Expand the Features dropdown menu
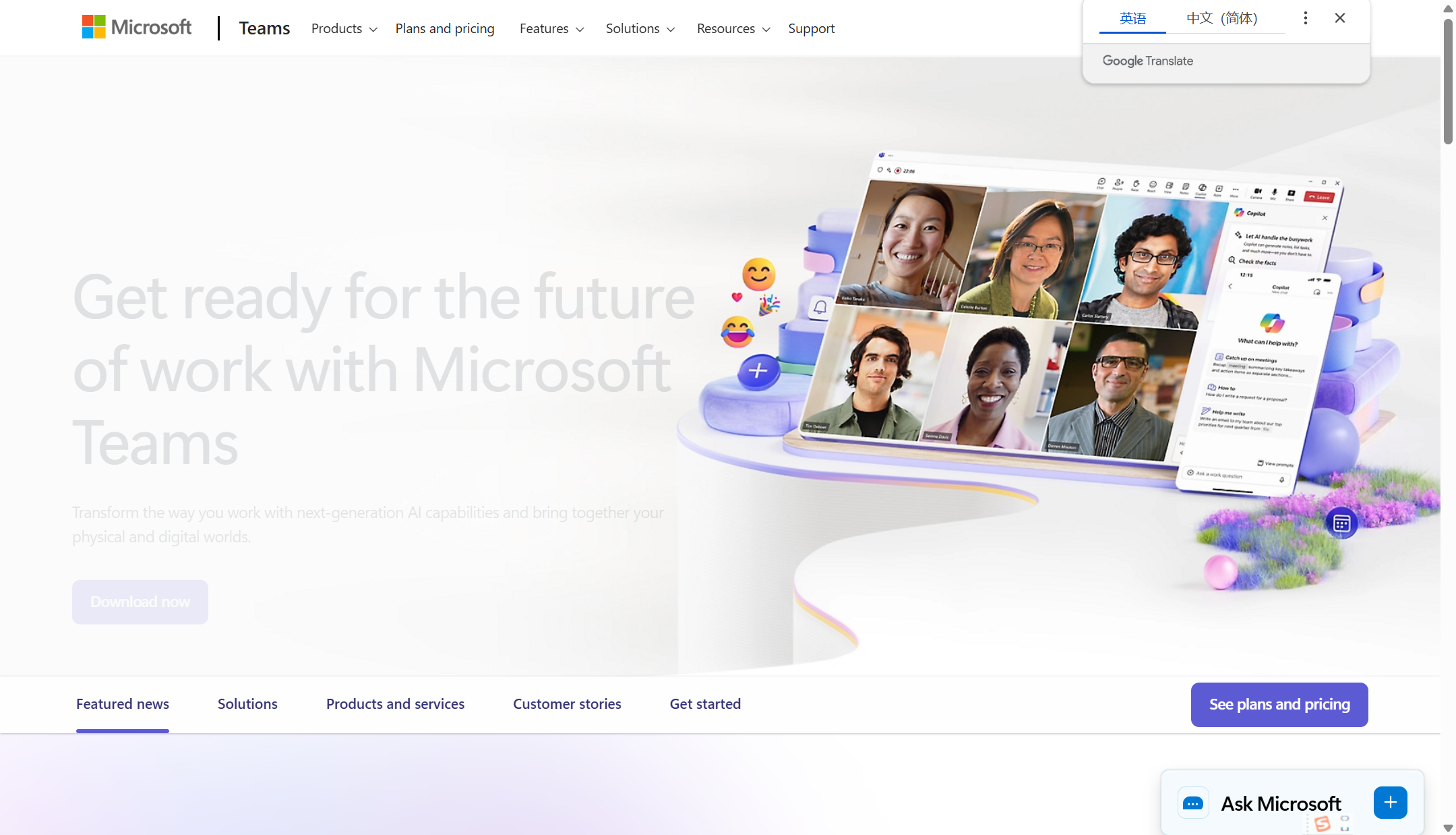The width and height of the screenshot is (1456, 835). [x=551, y=28]
